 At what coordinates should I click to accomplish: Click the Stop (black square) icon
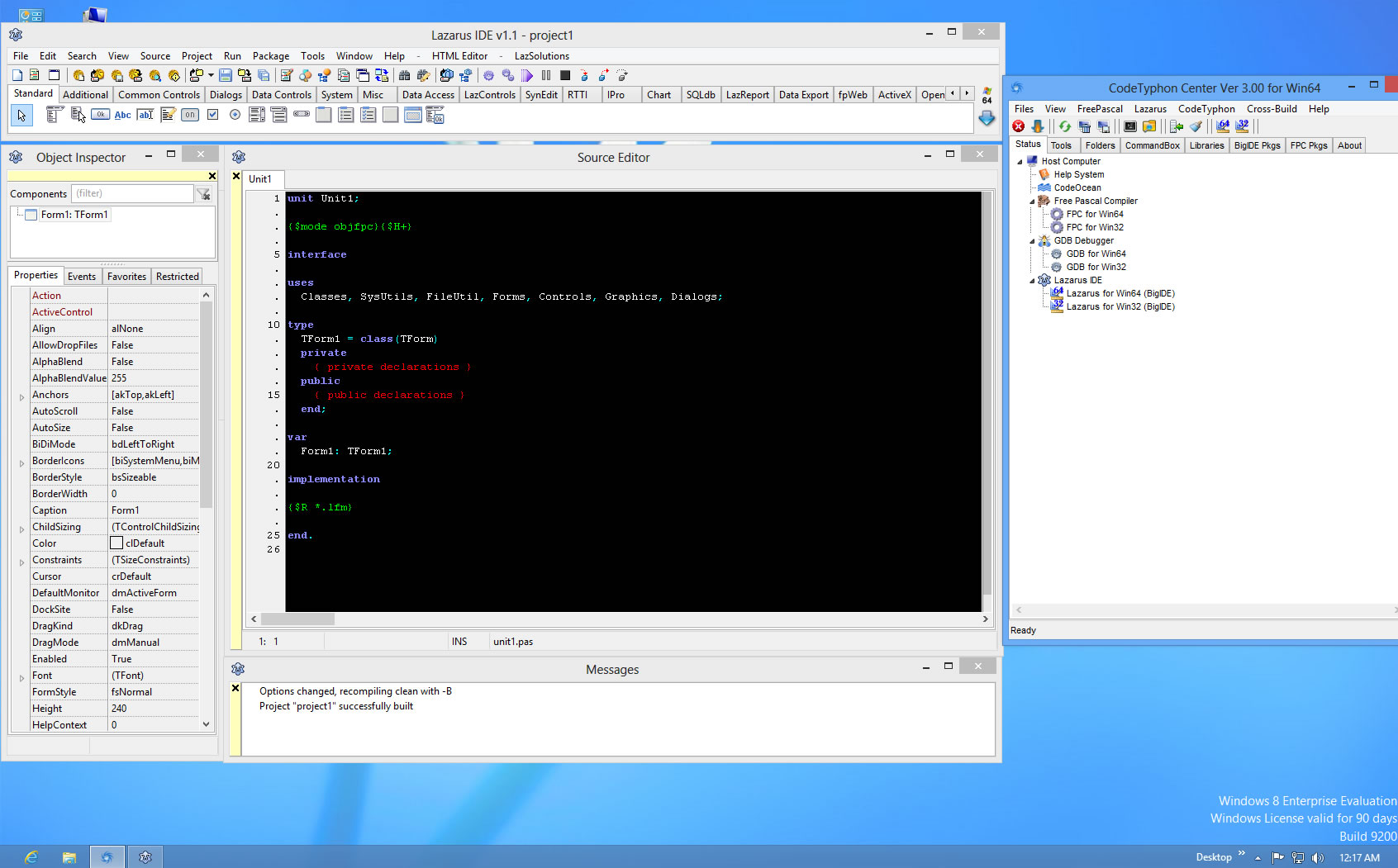tap(565, 75)
